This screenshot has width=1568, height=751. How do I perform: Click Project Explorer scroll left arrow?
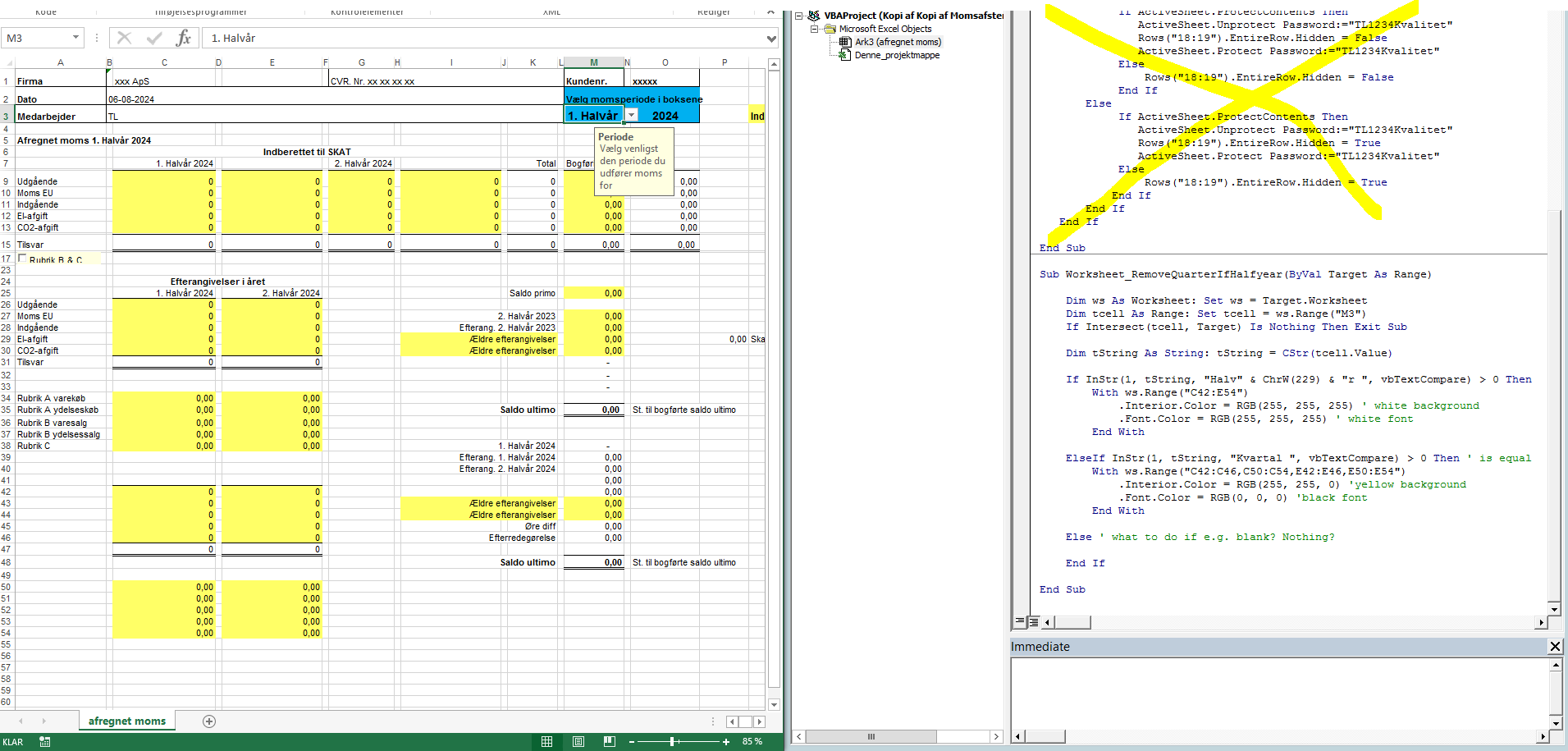click(x=799, y=736)
